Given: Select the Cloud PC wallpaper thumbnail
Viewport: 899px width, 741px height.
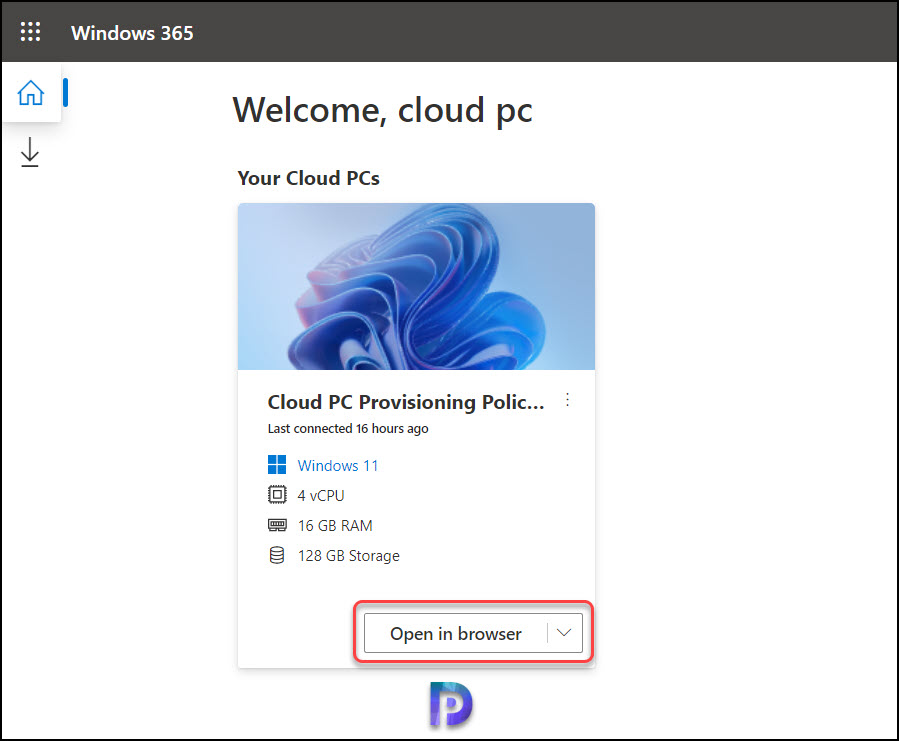Looking at the screenshot, I should coord(416,286).
